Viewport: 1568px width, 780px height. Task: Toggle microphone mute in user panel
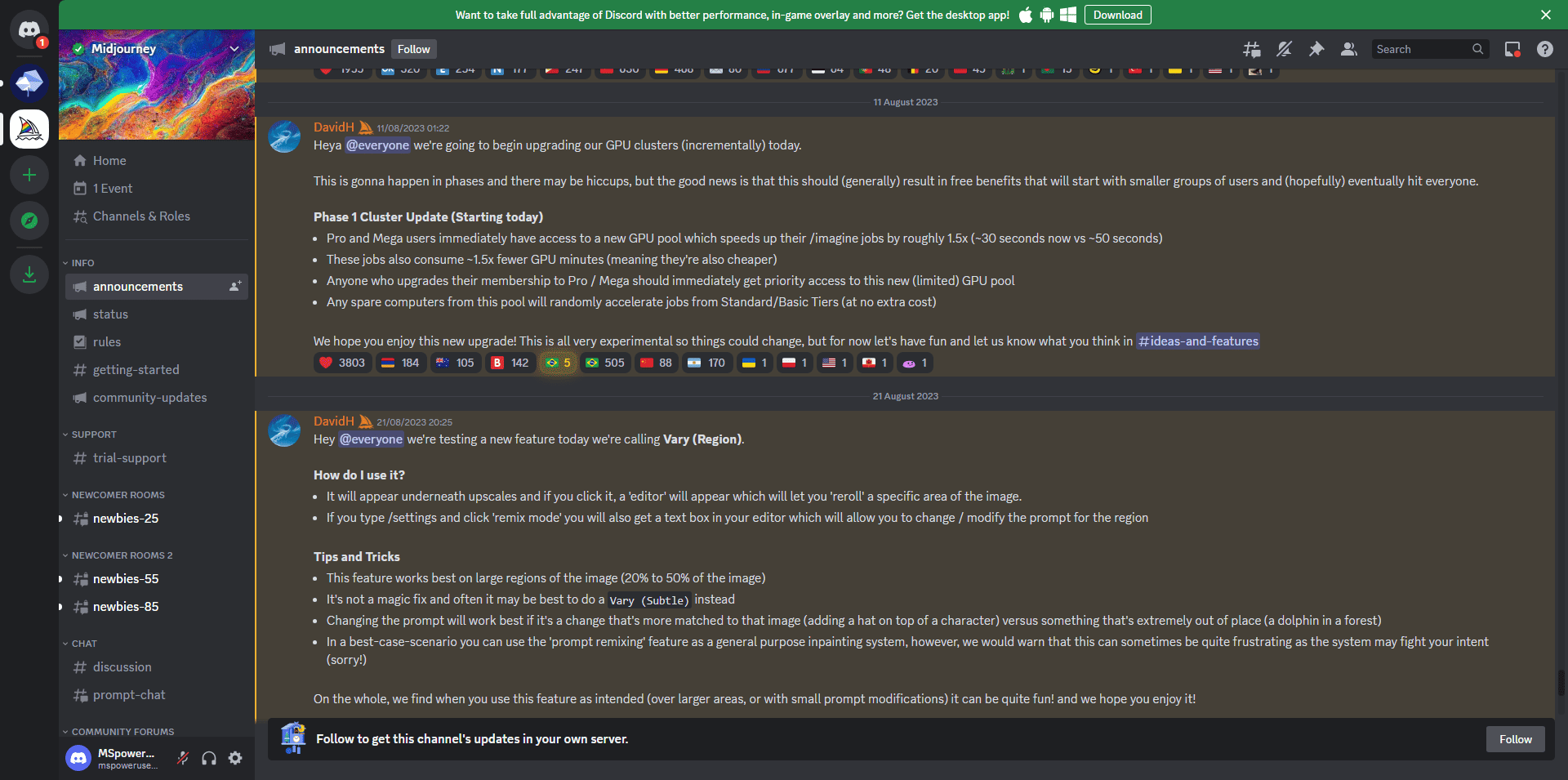click(x=183, y=758)
